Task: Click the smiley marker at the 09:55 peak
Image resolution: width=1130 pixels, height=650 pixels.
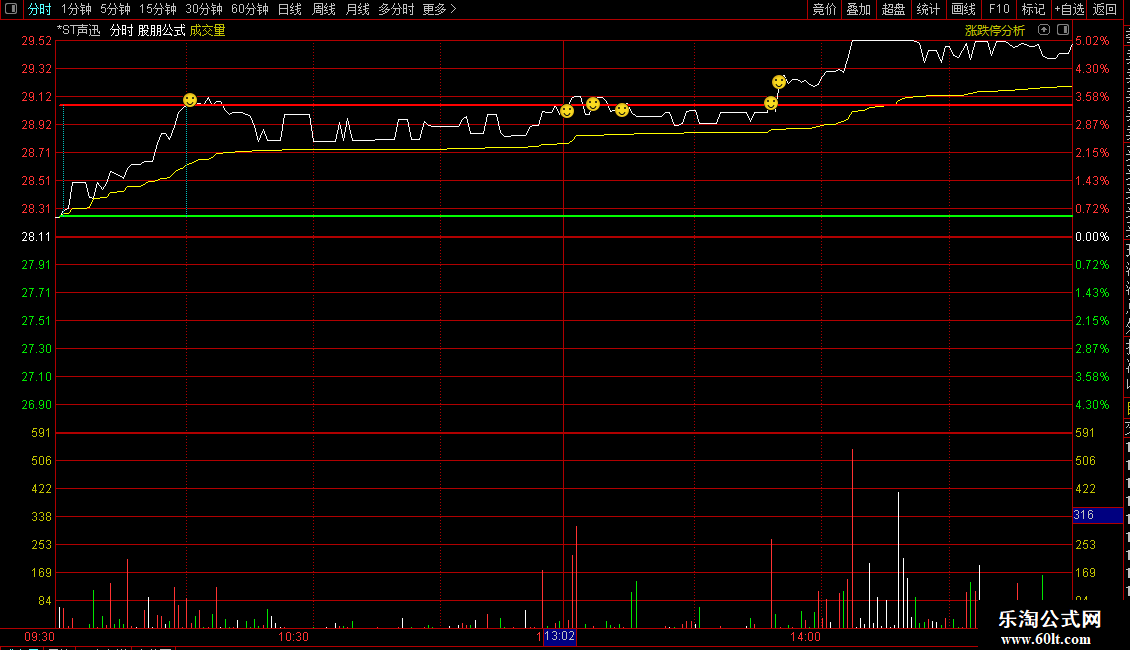Action: pos(190,99)
